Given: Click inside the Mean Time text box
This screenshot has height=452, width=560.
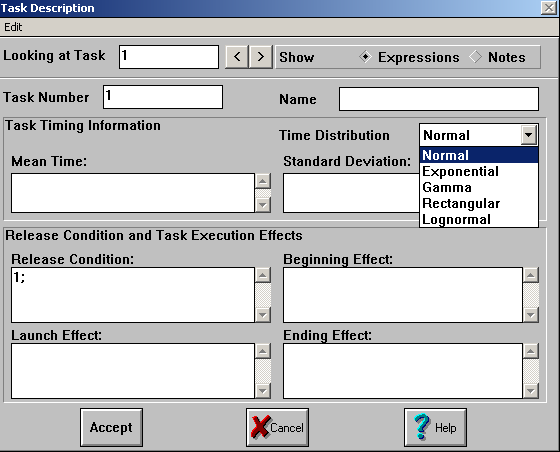Looking at the screenshot, I should pos(133,193).
